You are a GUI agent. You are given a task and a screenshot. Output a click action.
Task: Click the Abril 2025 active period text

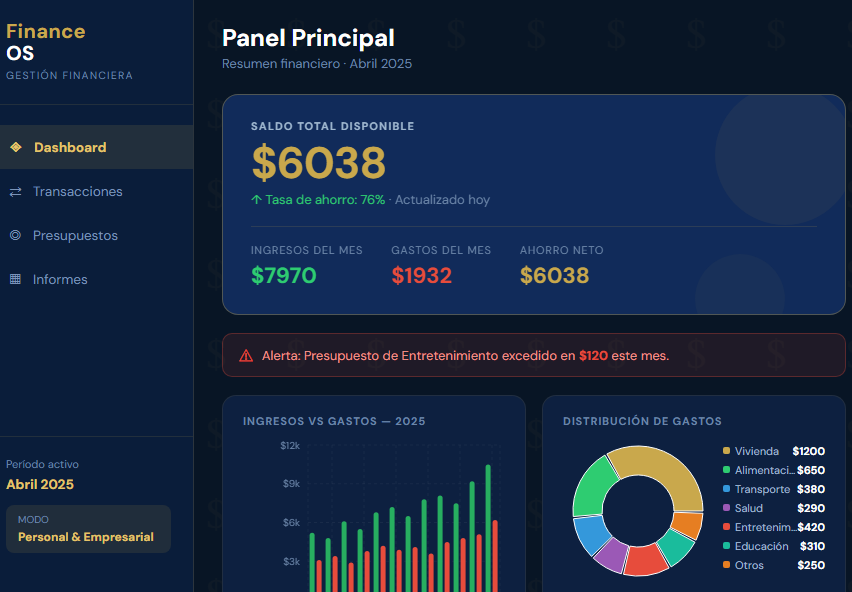coord(40,484)
